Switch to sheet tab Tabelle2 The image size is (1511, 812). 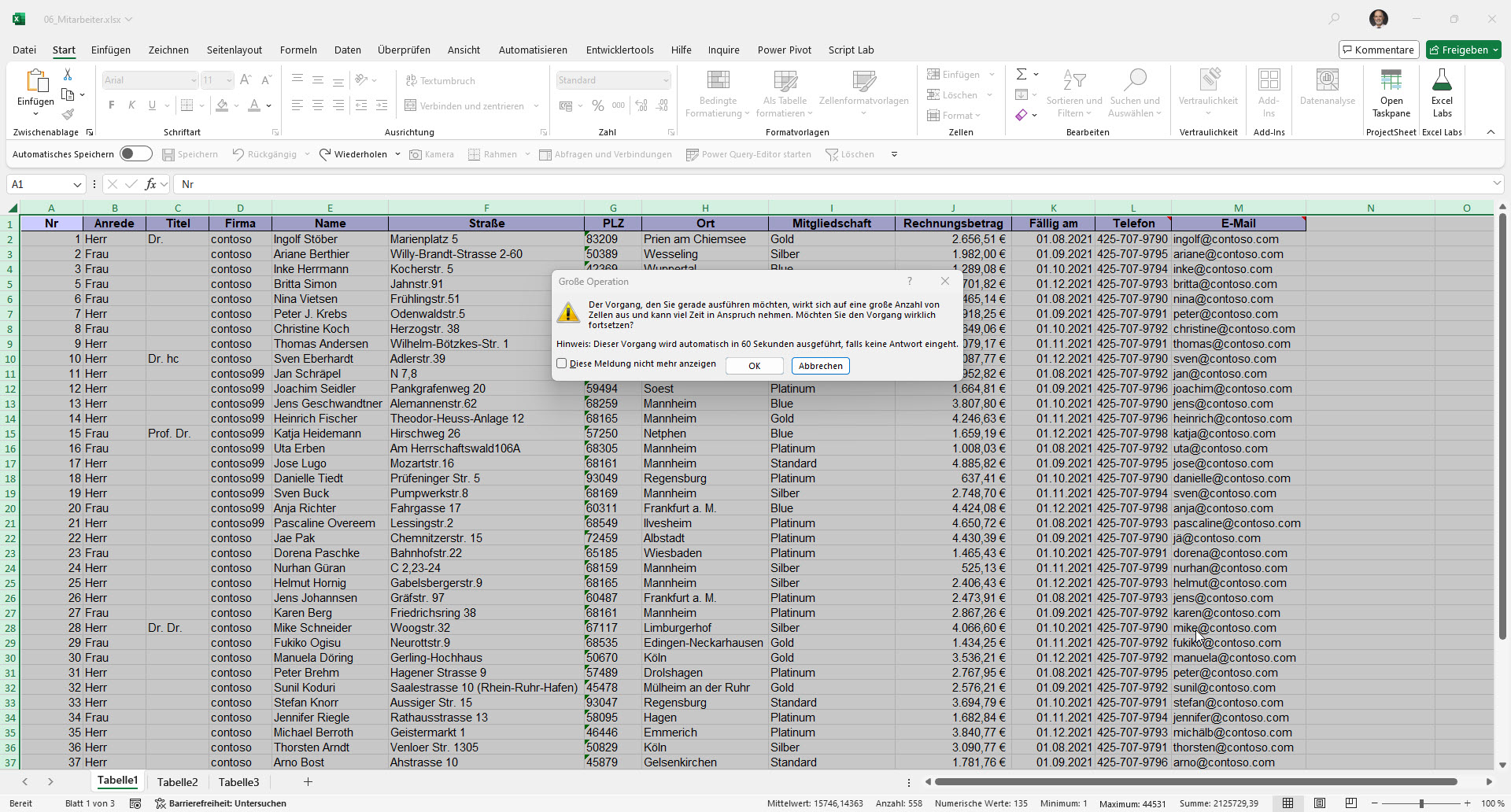click(177, 782)
